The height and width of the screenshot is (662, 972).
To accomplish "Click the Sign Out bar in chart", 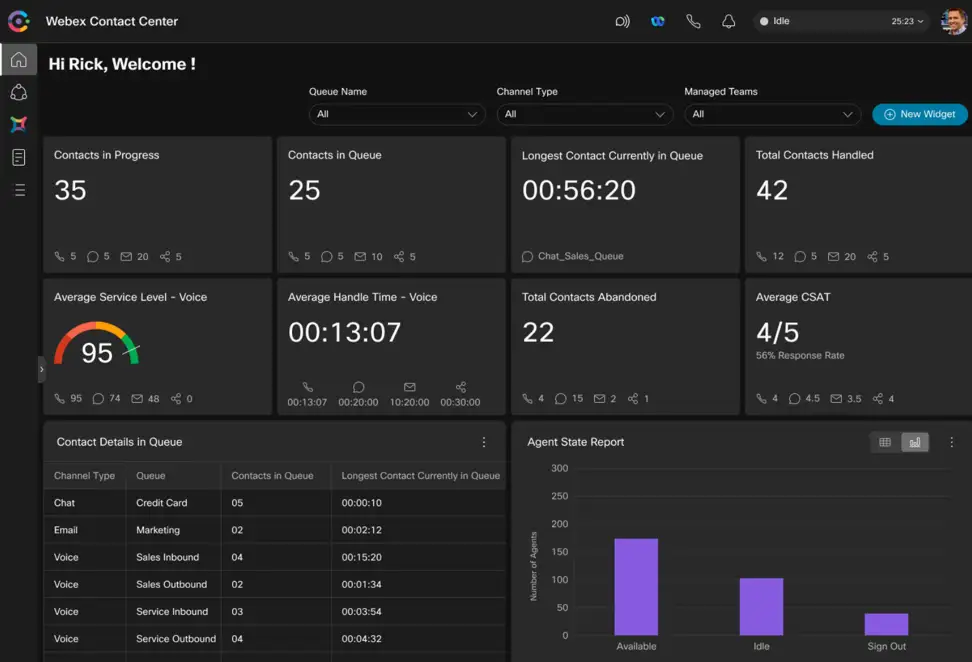I will [886, 624].
